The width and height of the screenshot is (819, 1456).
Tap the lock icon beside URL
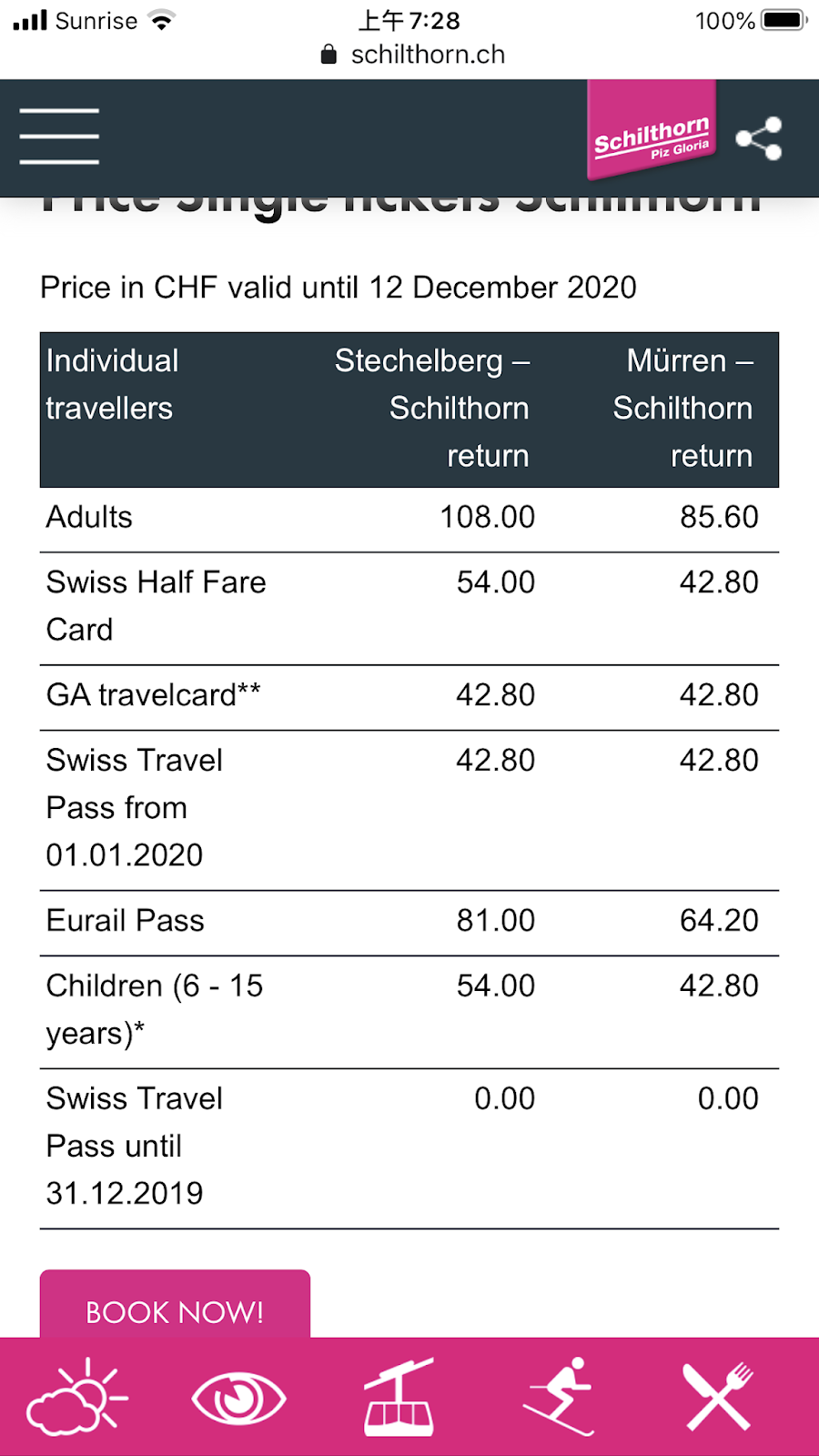329,55
